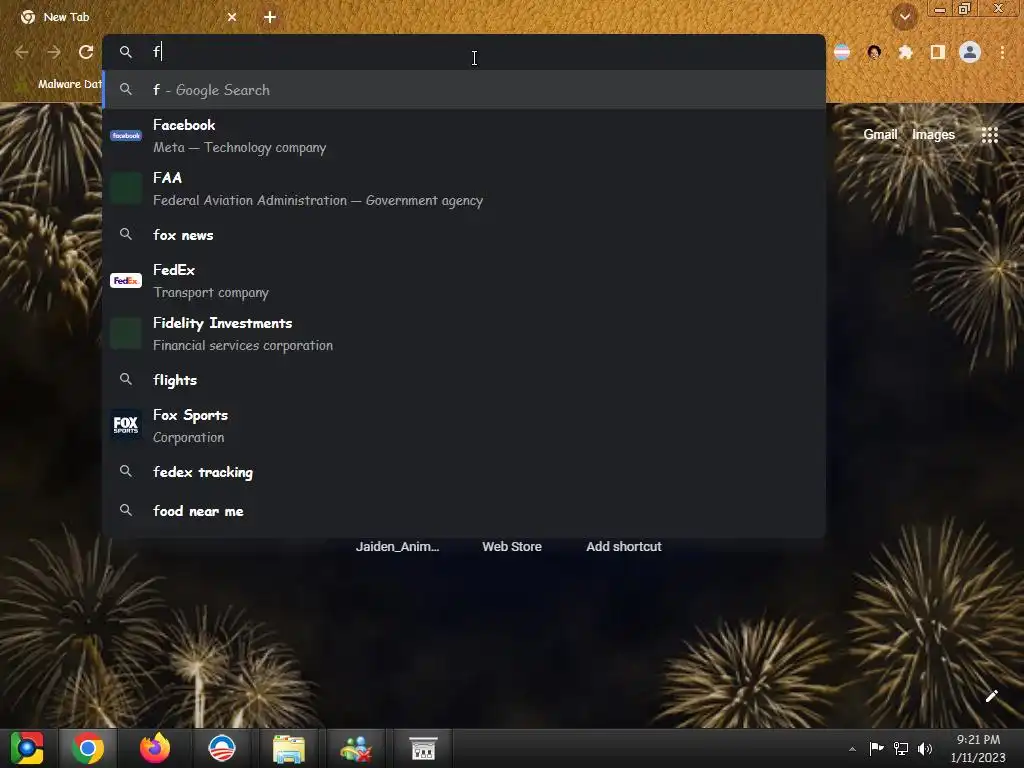1024x768 pixels.
Task: Select the FAA suggestion
Action: click(464, 189)
